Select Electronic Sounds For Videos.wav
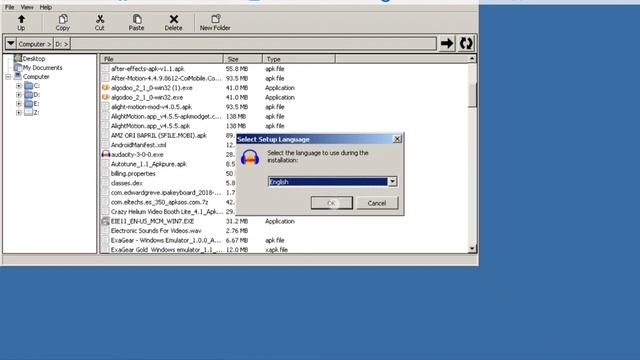This screenshot has width=640, height=360. pos(156,231)
